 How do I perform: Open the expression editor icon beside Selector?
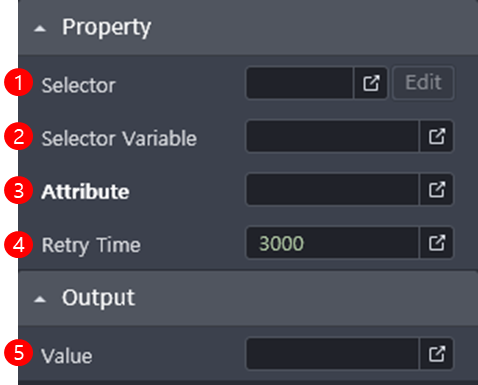[371, 83]
